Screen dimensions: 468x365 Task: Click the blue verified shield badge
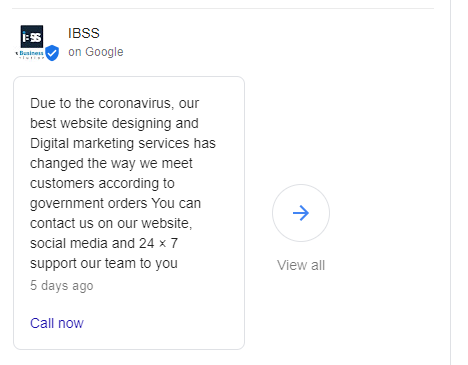(x=52, y=53)
